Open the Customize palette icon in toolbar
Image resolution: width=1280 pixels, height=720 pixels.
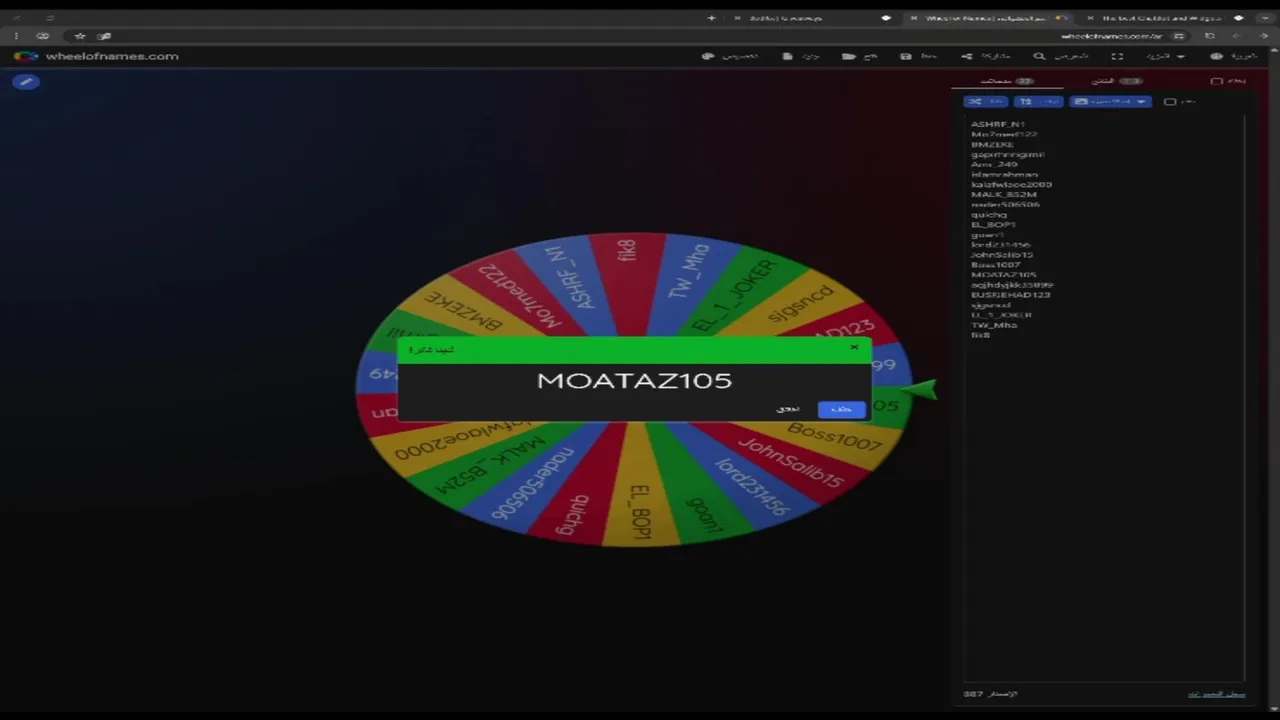(708, 56)
